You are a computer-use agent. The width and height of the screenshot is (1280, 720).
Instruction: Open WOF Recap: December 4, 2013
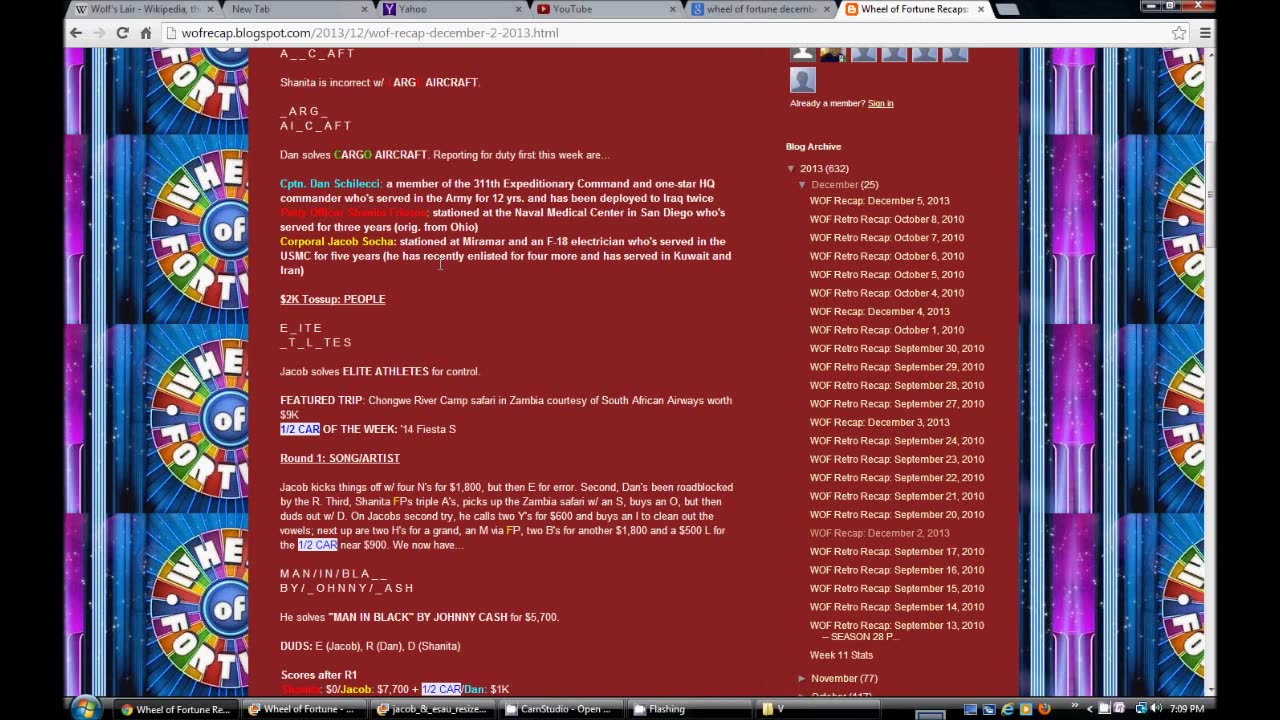880,312
